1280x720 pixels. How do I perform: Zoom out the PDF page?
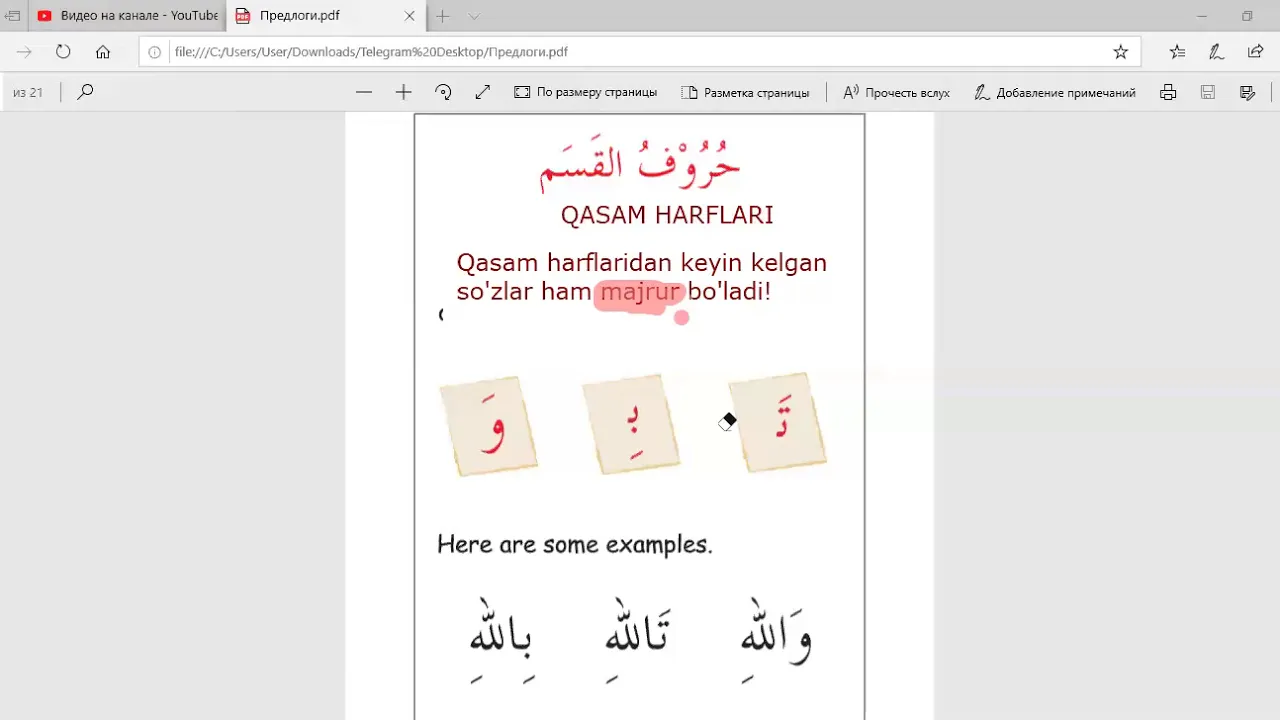[364, 92]
